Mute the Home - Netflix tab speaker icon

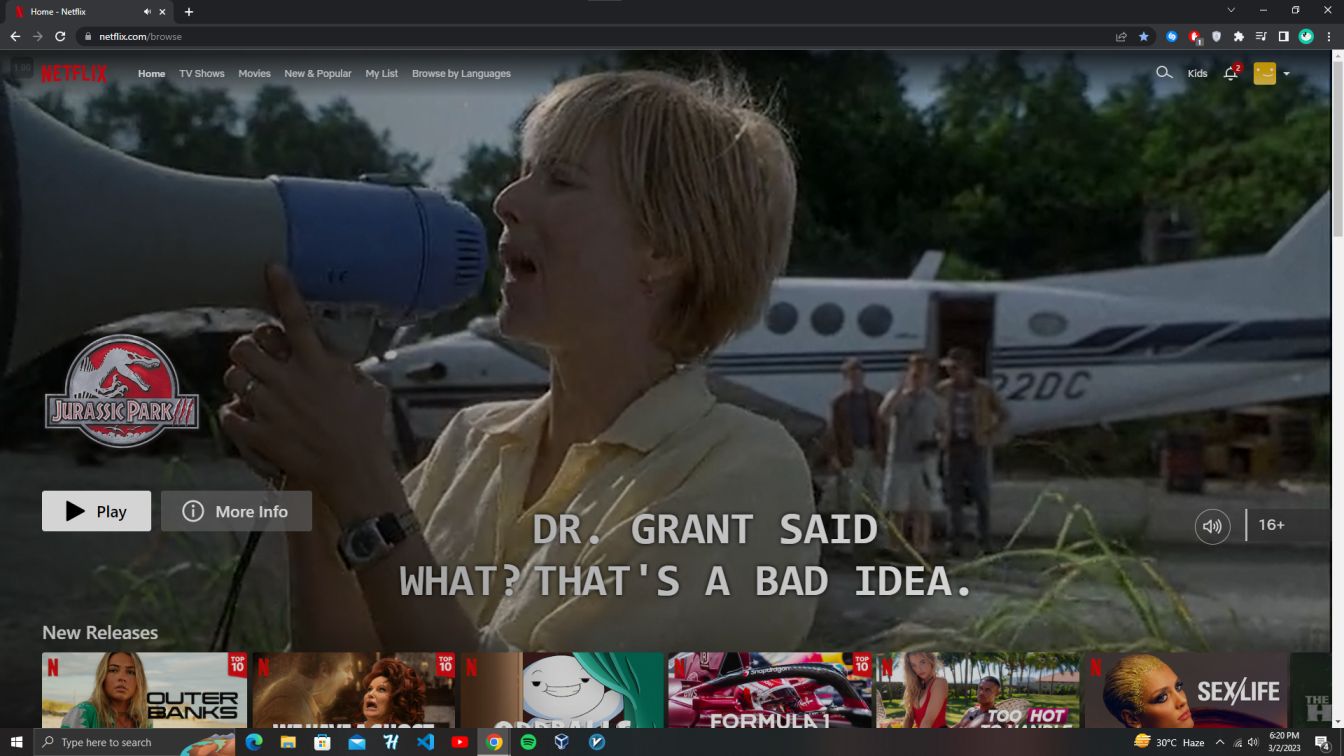click(x=147, y=12)
